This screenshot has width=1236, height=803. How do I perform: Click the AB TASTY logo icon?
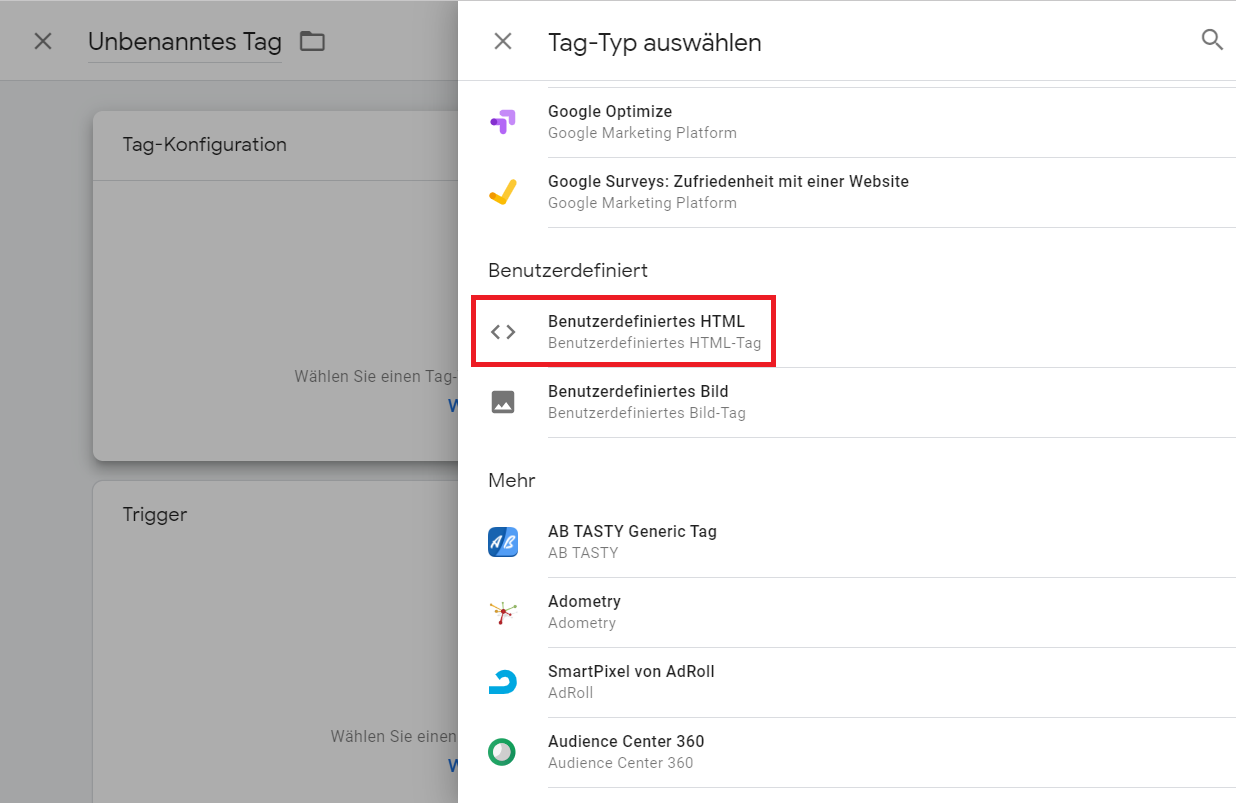[503, 542]
